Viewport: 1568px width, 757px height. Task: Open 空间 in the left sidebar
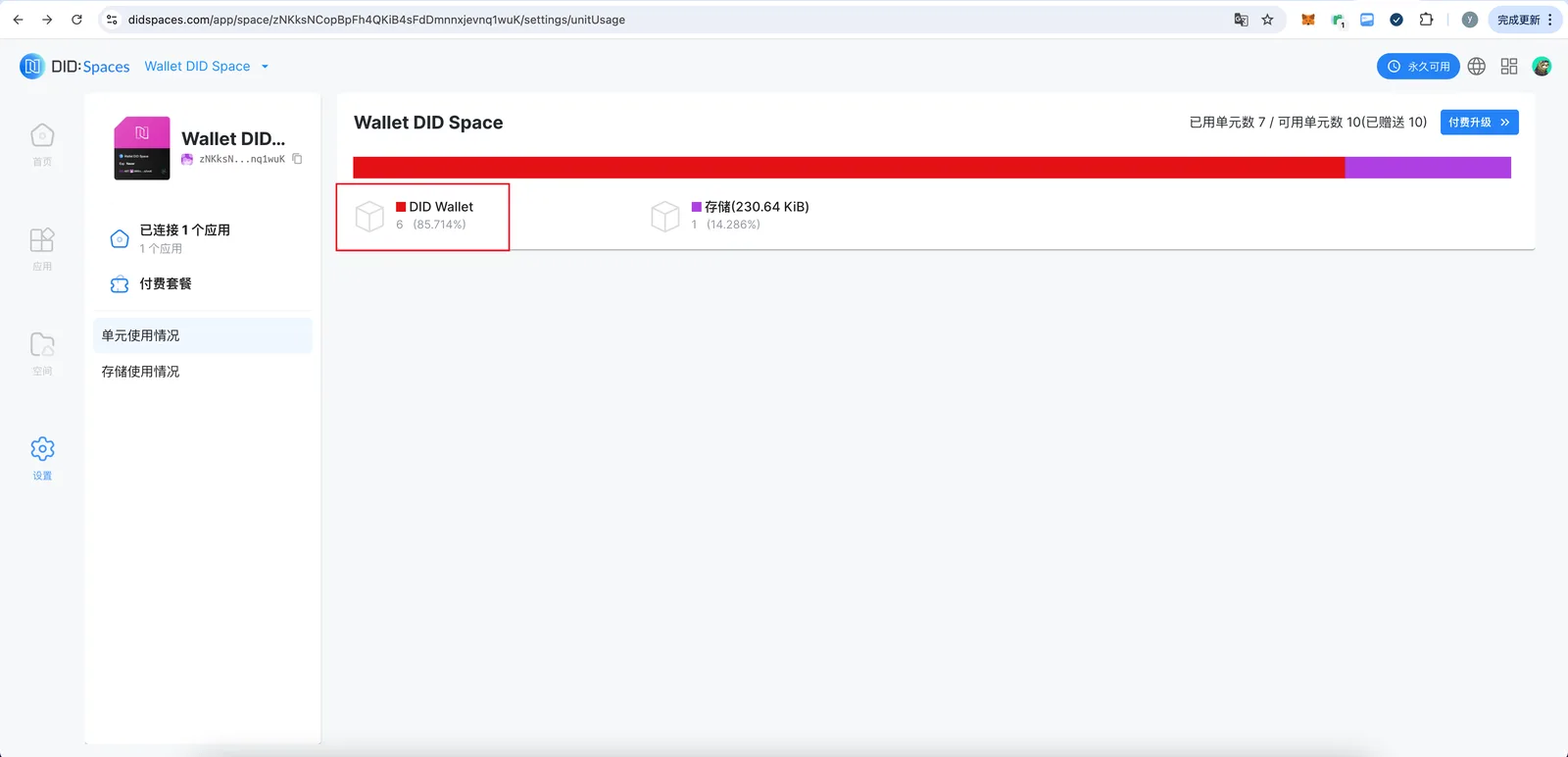point(42,354)
